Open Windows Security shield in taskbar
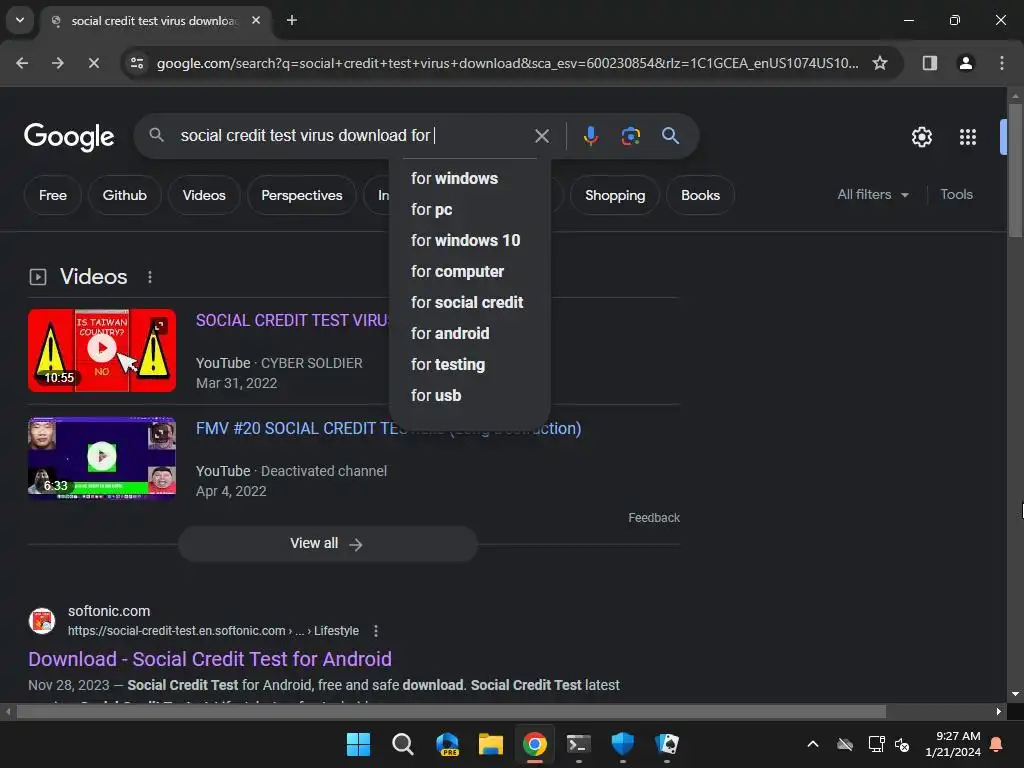 point(622,744)
